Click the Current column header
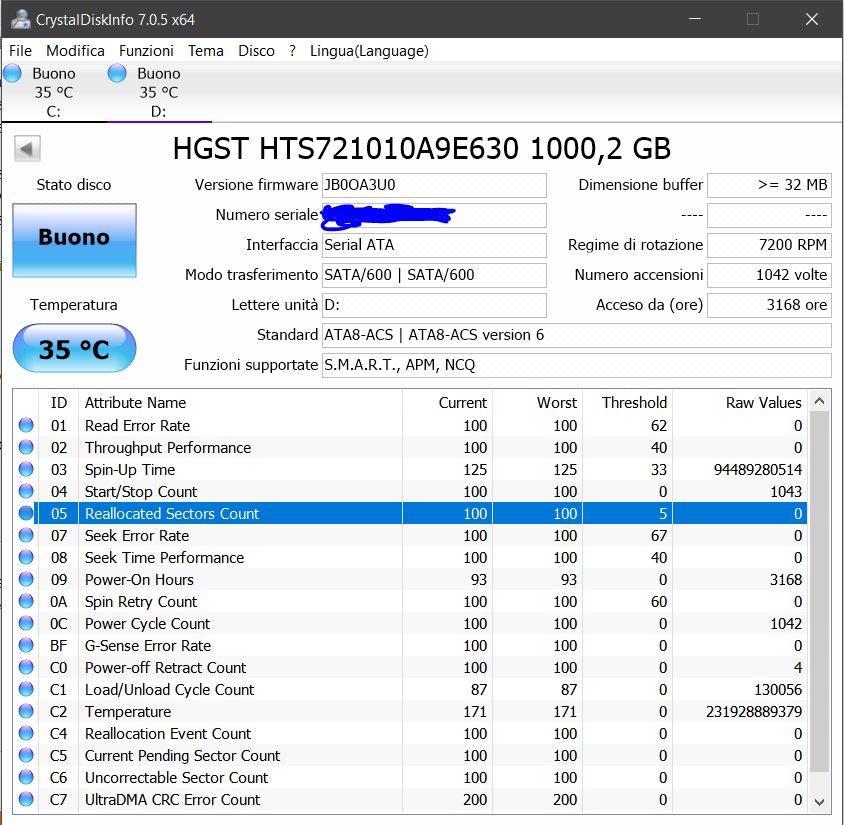Viewport: 844px width, 825px height. (x=447, y=403)
